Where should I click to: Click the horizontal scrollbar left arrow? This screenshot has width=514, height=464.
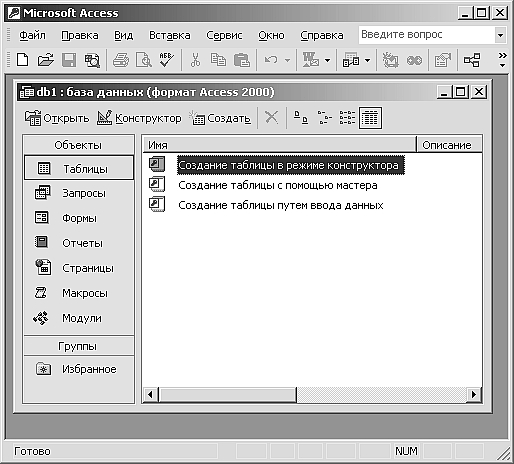[x=150, y=395]
